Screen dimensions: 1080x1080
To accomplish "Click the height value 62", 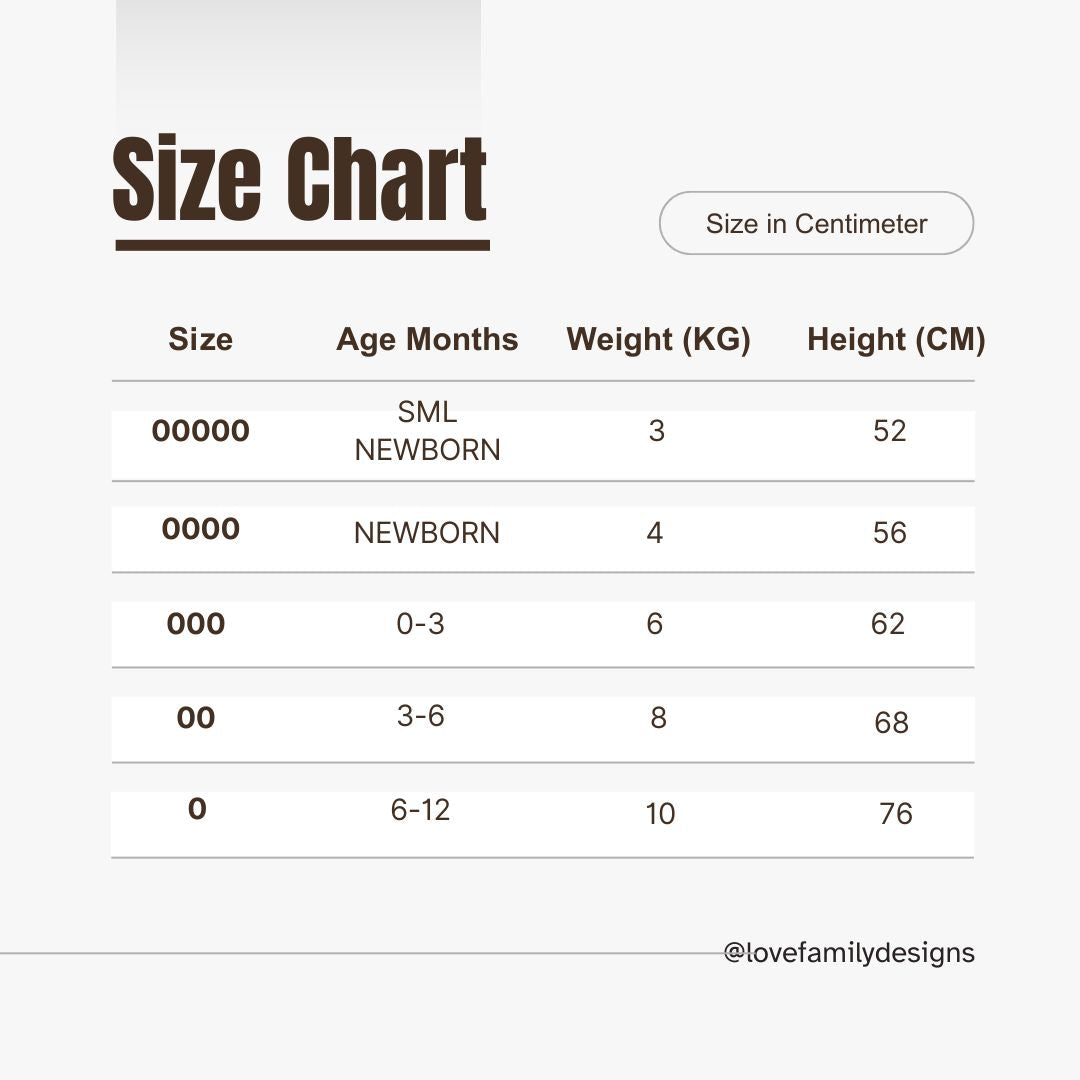I will 888,624.
